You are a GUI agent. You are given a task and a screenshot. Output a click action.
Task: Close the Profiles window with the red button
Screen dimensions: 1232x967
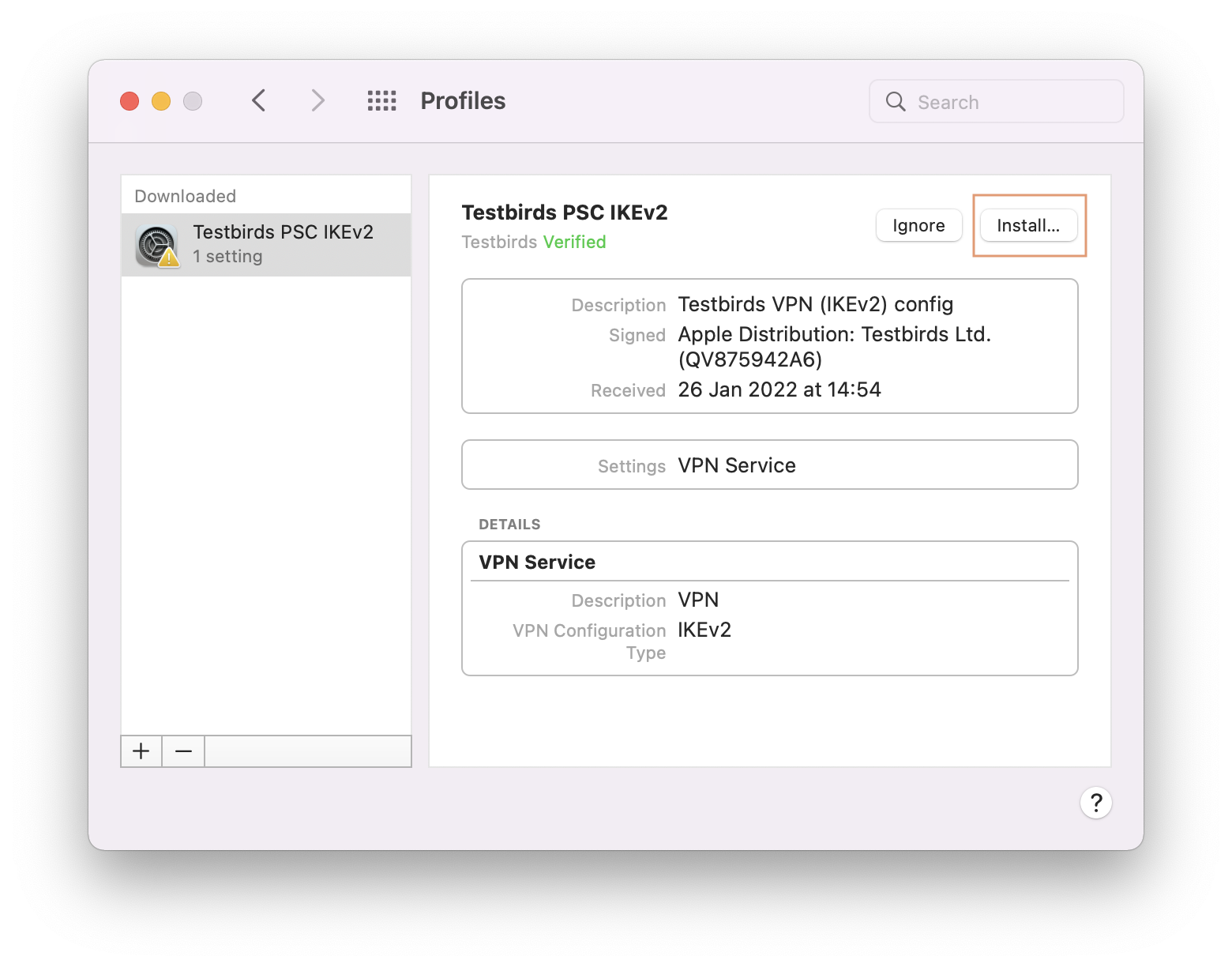[130, 101]
